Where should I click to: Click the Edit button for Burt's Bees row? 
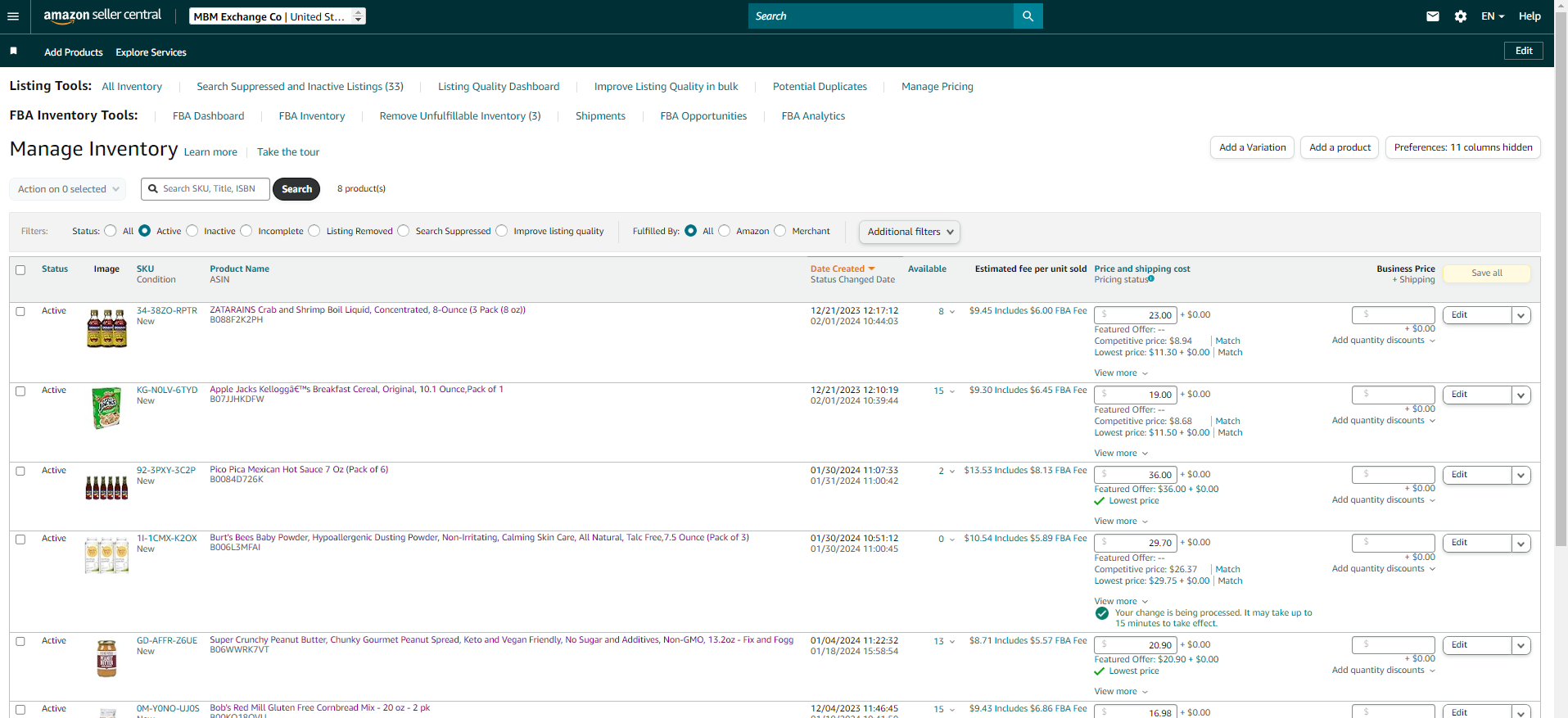[1476, 543]
